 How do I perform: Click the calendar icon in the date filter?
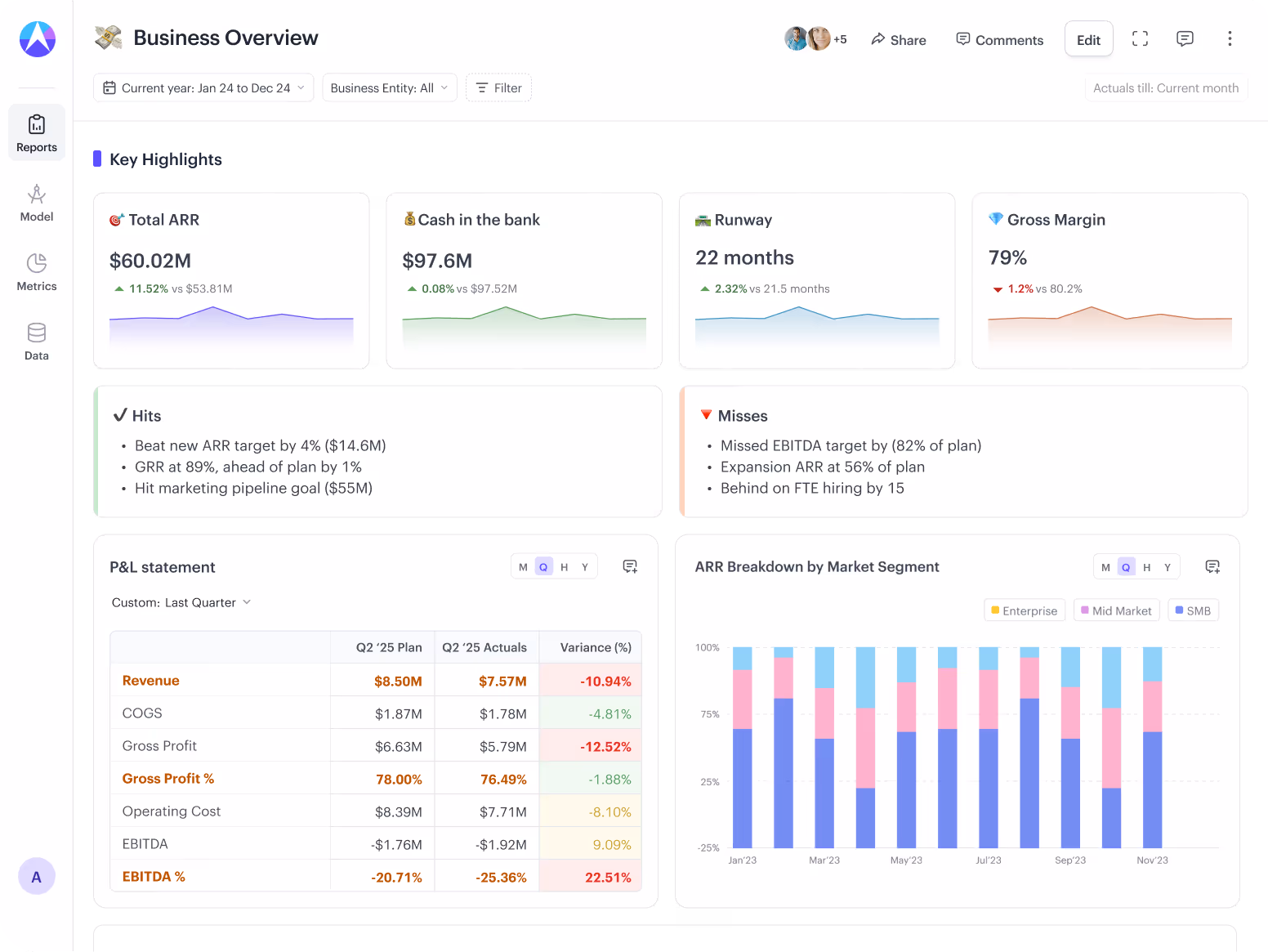(x=109, y=88)
